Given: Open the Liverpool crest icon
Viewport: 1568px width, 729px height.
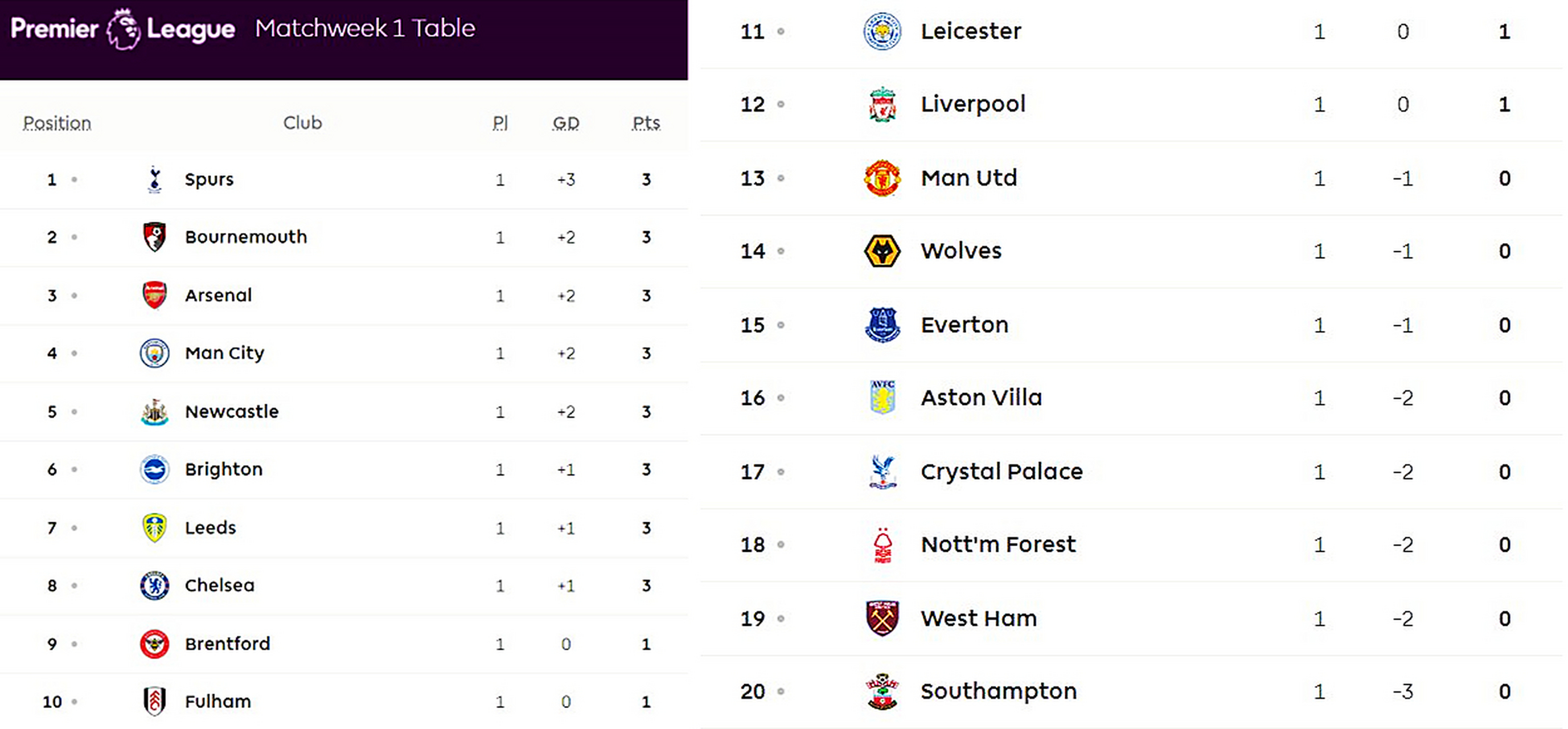Looking at the screenshot, I should (x=882, y=104).
